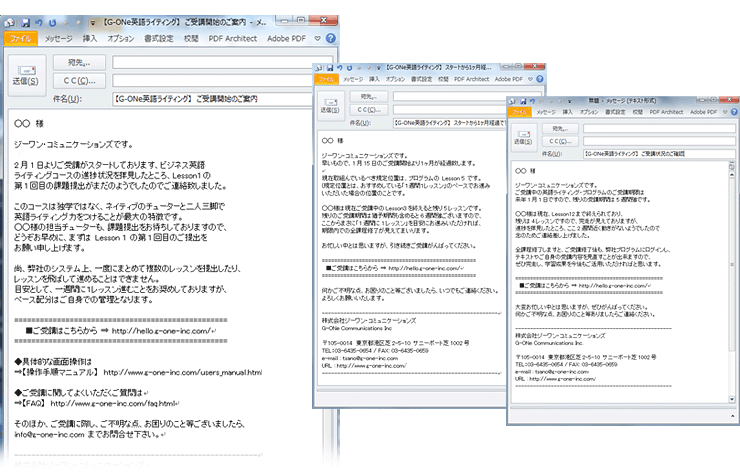Click the Help icon in the middle スタートから1ヶ月 window
The width and height of the screenshot is (740, 475).
coord(540,79)
